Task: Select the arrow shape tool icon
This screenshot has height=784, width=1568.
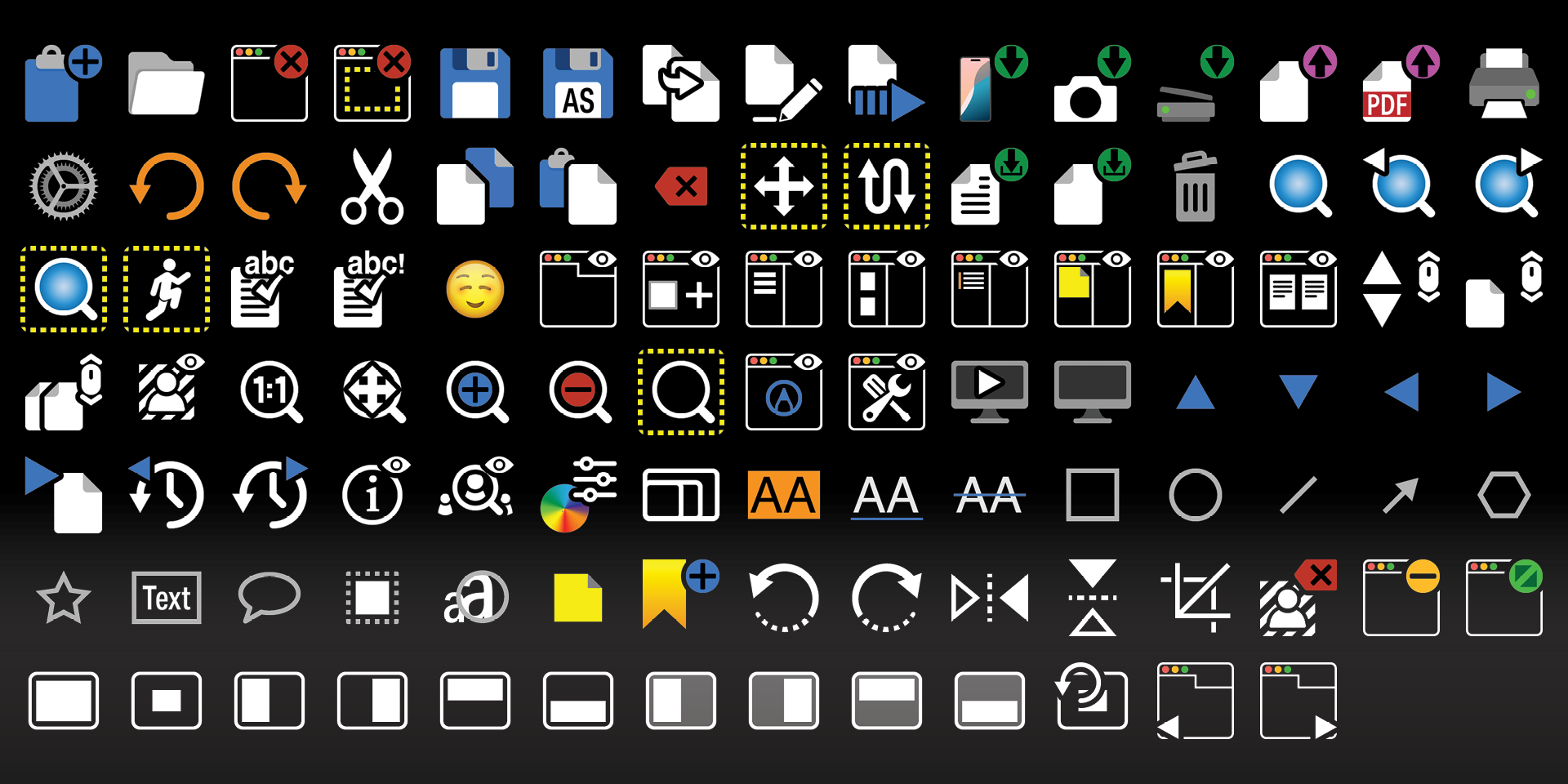Action: [x=1401, y=495]
